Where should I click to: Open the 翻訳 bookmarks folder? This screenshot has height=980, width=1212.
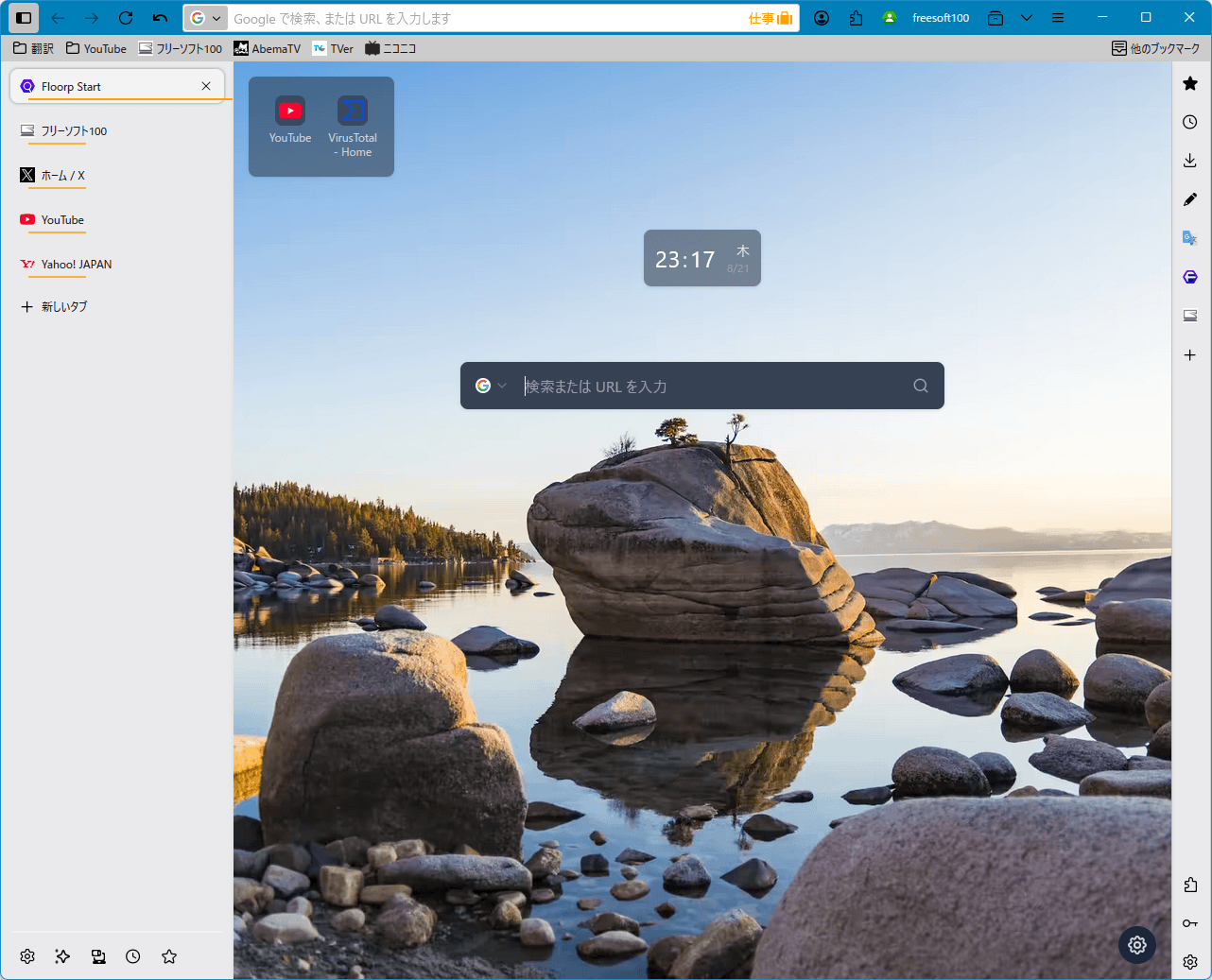(33, 48)
